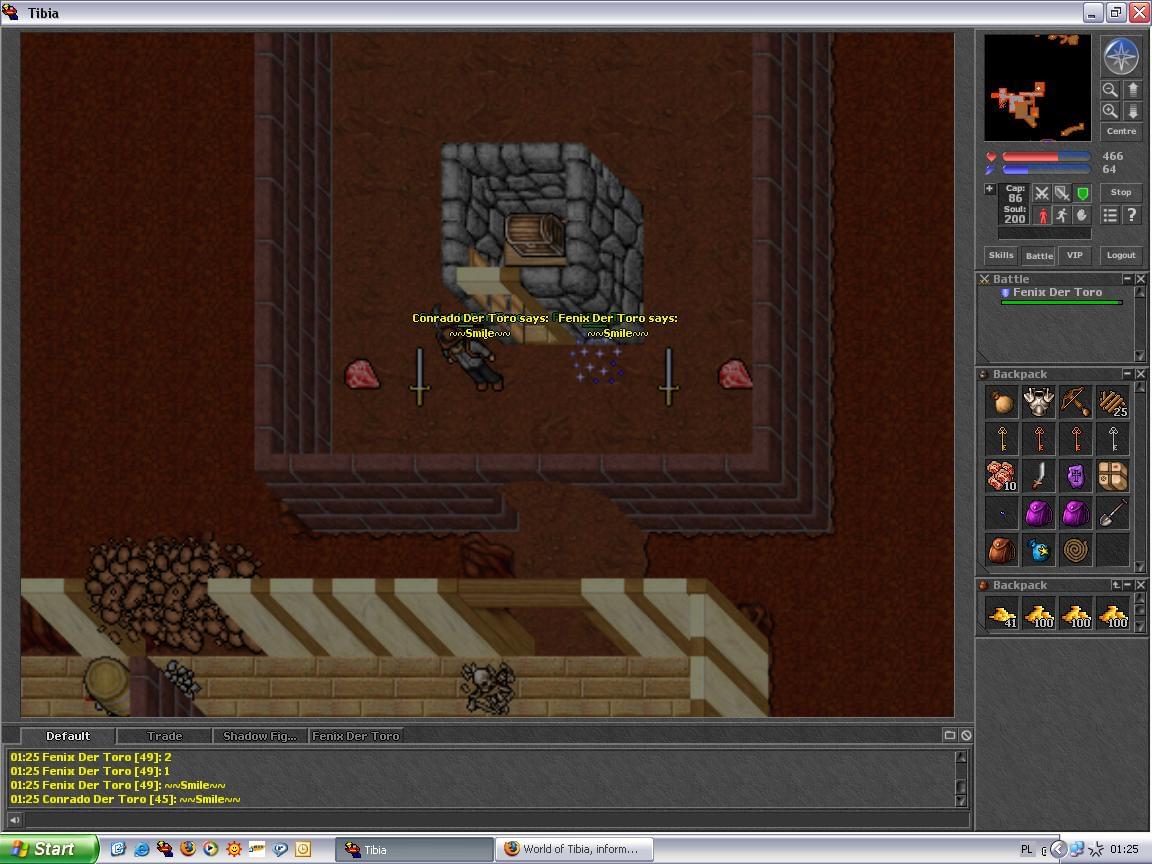The width and height of the screenshot is (1152, 864).
Task: Switch to the Shadow Fig... chat tab
Action: (x=260, y=735)
